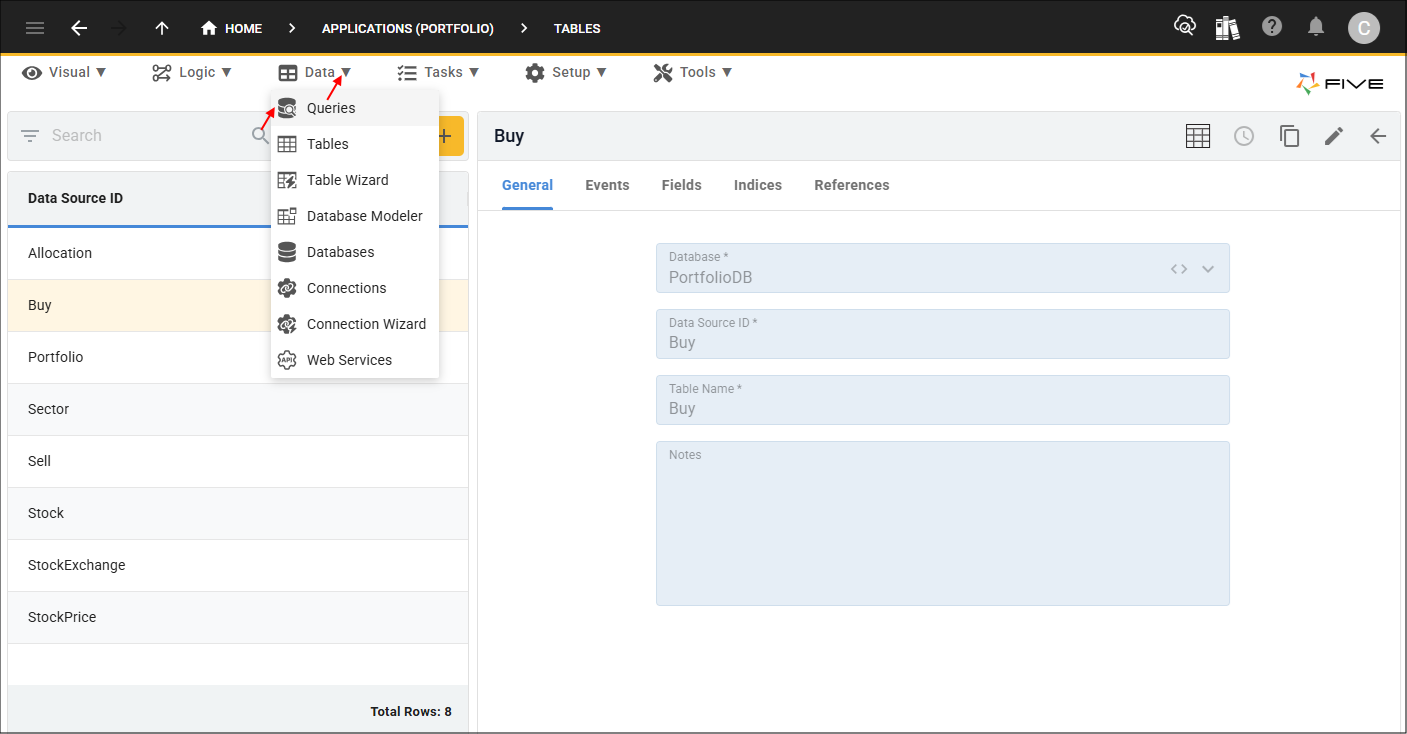Switch to the Fields tab
The width and height of the screenshot is (1407, 734).
pos(681,185)
